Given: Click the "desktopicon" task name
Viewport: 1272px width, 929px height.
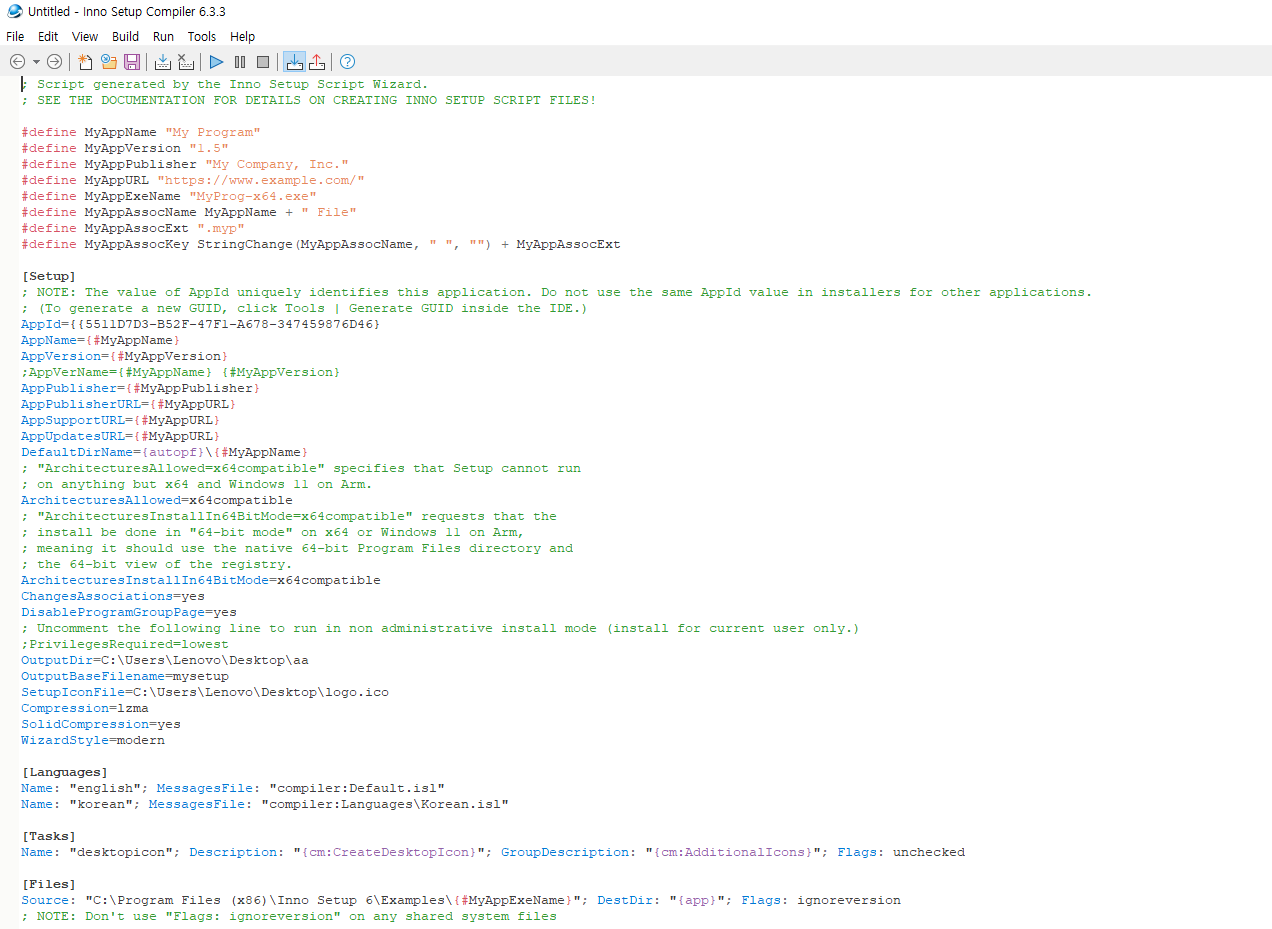Looking at the screenshot, I should (121, 852).
